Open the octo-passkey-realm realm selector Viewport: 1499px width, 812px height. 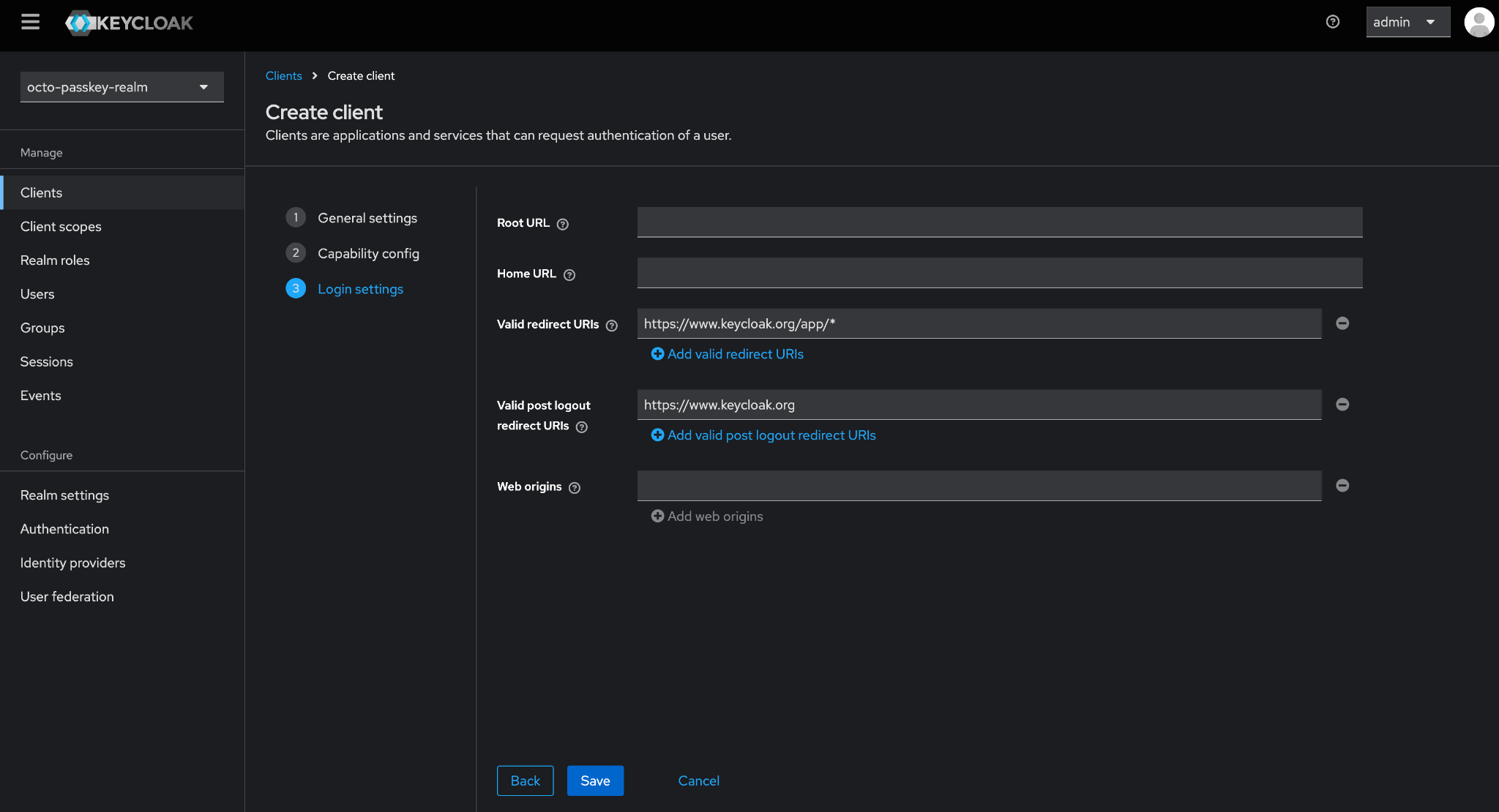(x=122, y=87)
